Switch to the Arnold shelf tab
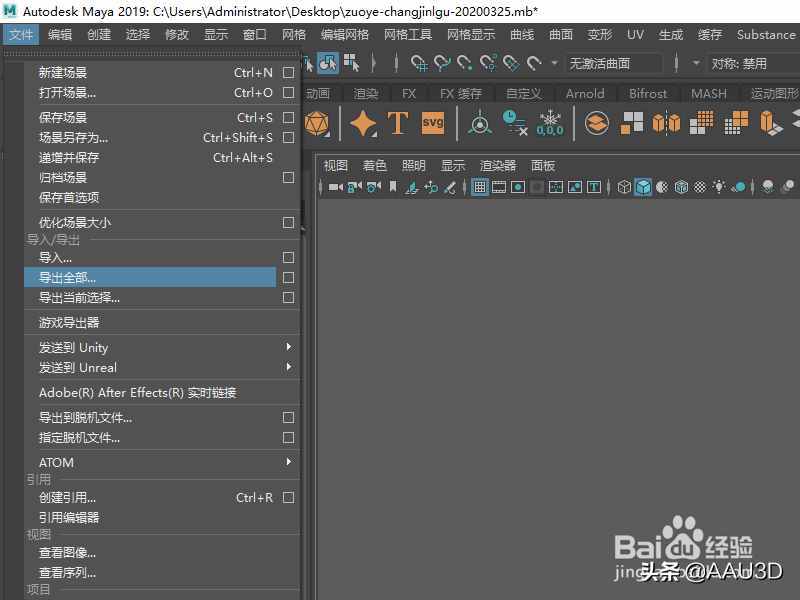The image size is (800, 600). pos(585,94)
